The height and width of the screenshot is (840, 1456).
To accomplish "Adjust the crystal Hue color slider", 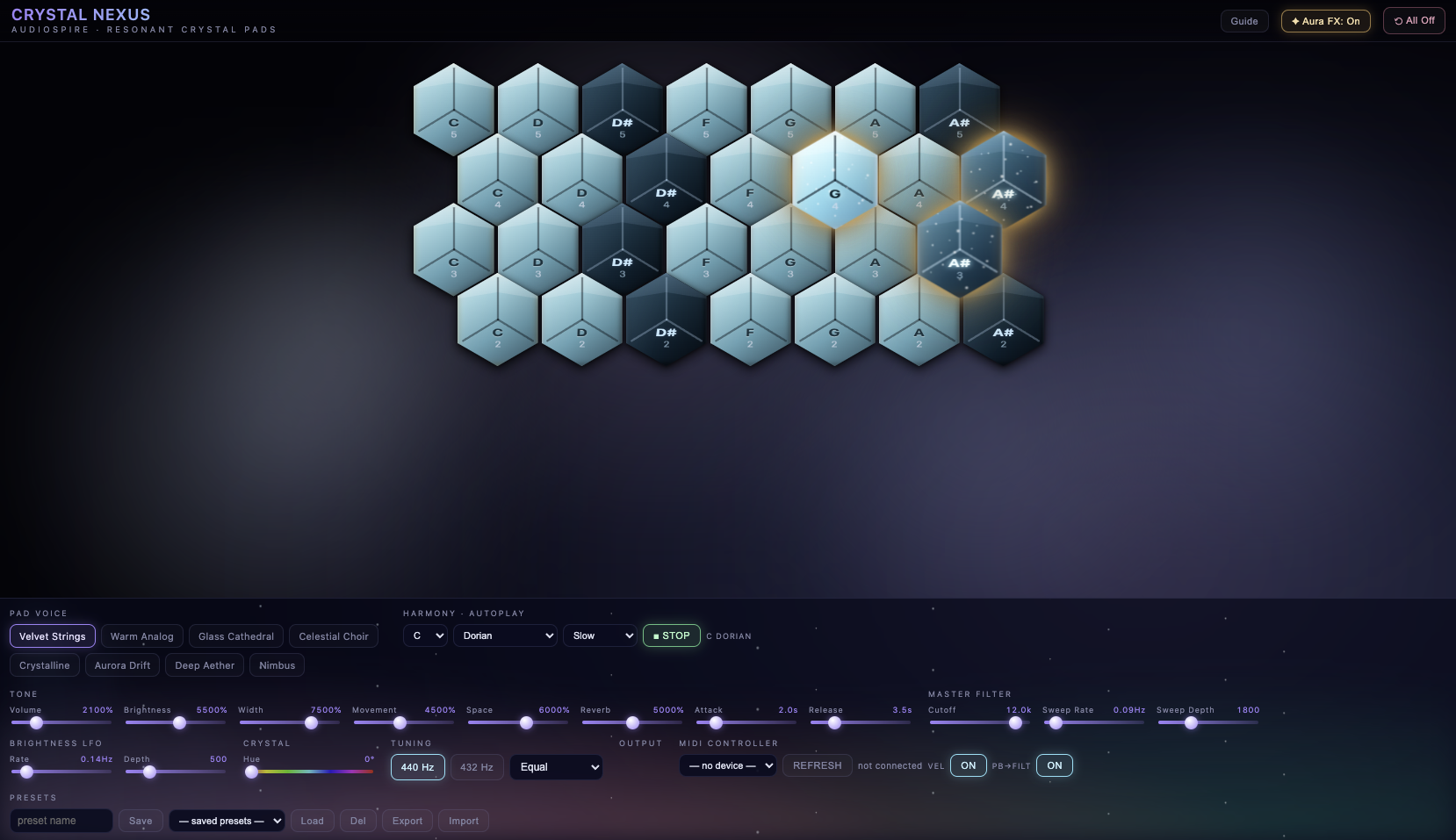I will point(308,772).
